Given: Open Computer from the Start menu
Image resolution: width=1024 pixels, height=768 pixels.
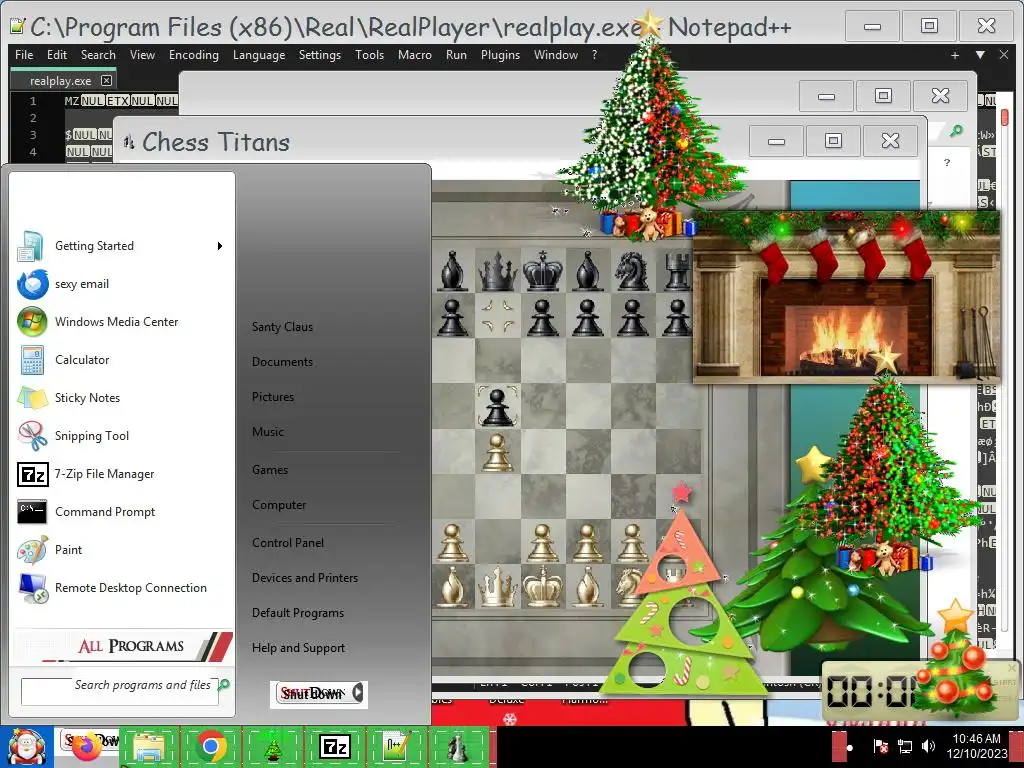Looking at the screenshot, I should click(x=279, y=505).
